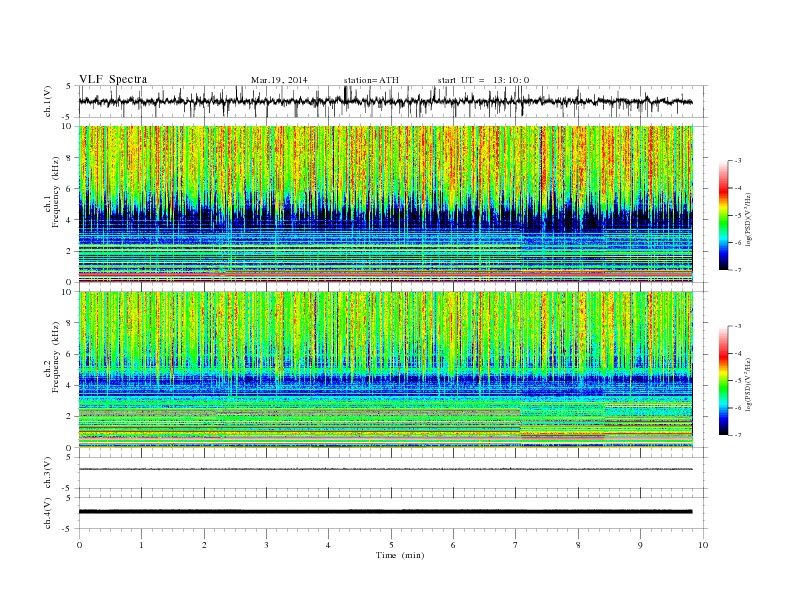792x612 pixels.
Task: Click time axis tick label '1'
Action: (x=141, y=545)
